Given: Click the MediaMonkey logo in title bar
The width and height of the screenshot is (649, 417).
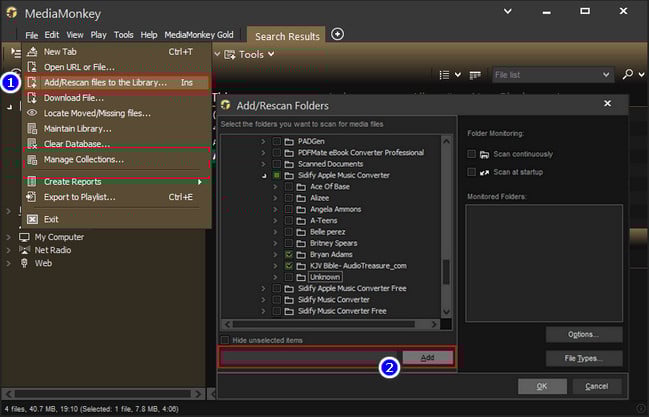Looking at the screenshot, I should 12,13.
